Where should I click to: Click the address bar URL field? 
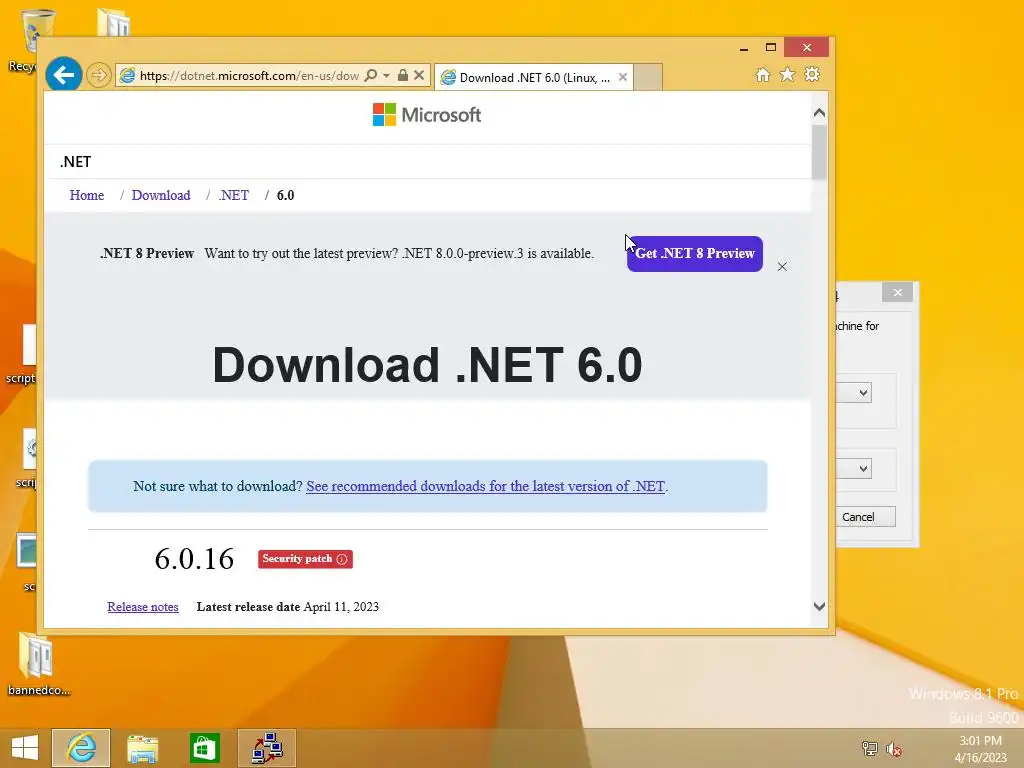(249, 76)
